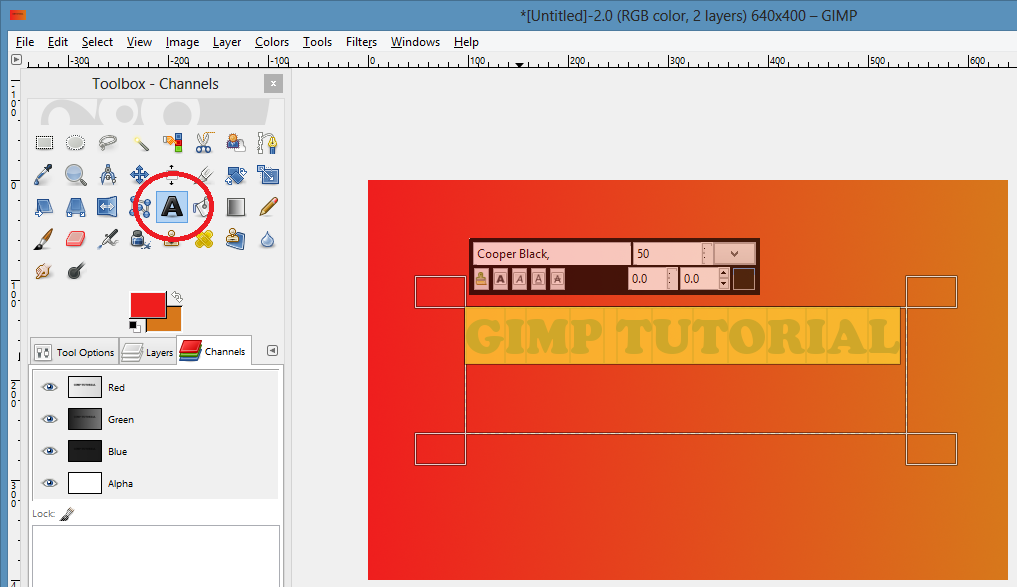This screenshot has width=1017, height=587.
Task: Toggle the Alpha channel eye icon
Action: point(49,483)
